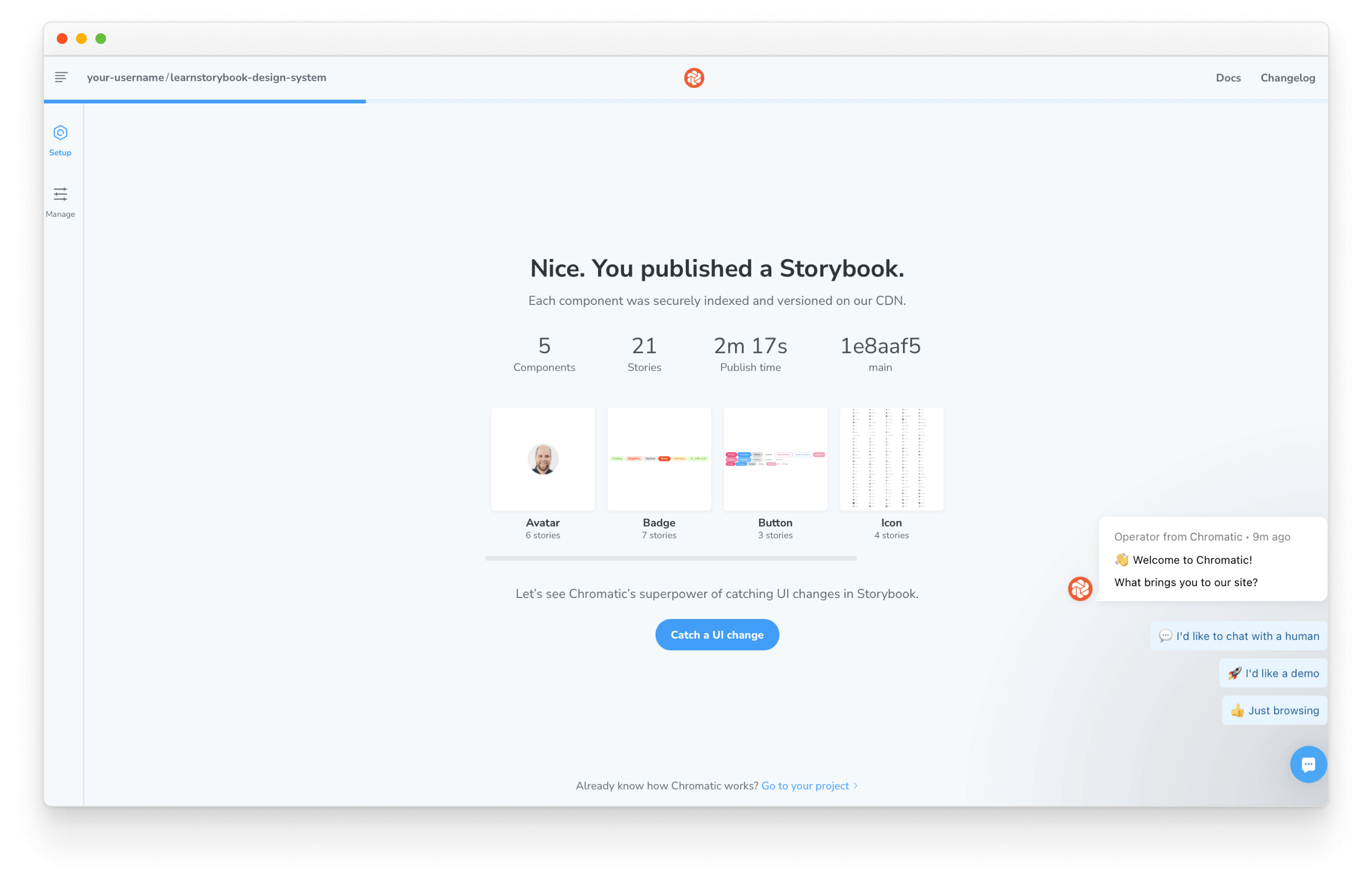Open the Setup panel icon
Viewport: 1372px width, 882px height.
(x=60, y=132)
